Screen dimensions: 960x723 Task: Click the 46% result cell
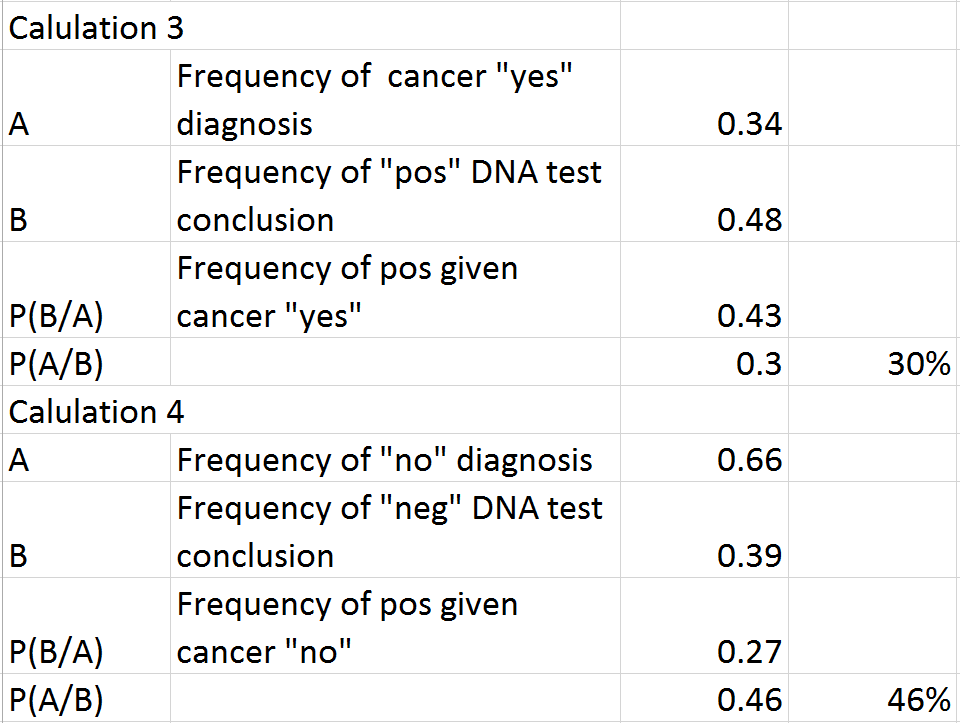coord(917,700)
